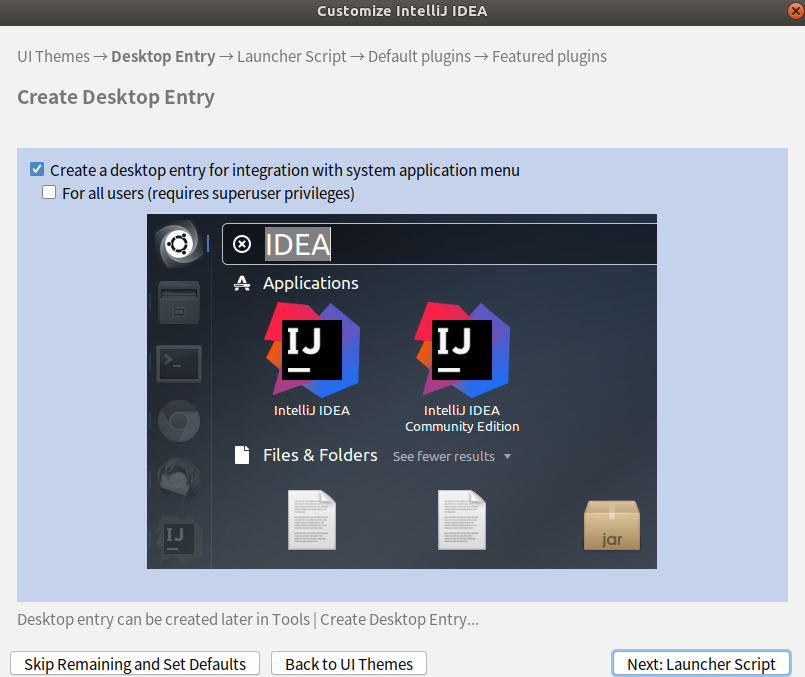The height and width of the screenshot is (677, 805).
Task: Click the clear search X icon in preview
Action: 242,244
